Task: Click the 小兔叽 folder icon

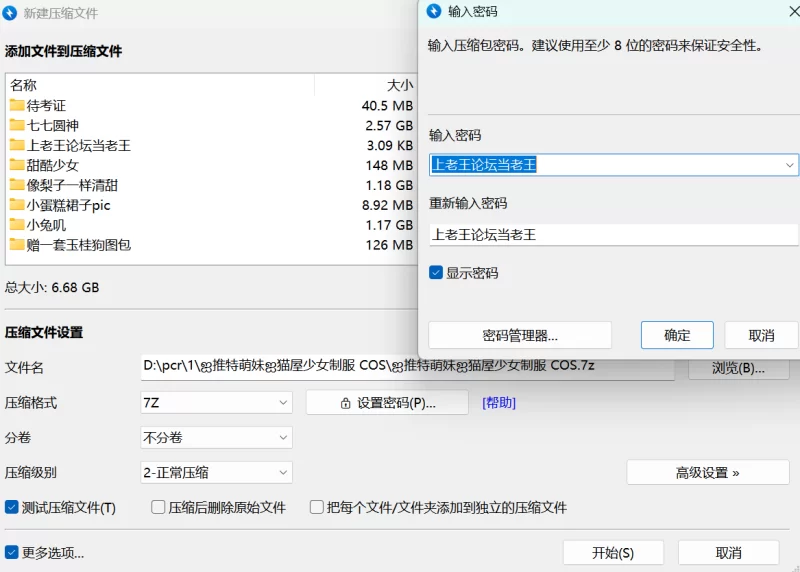Action: point(17,225)
